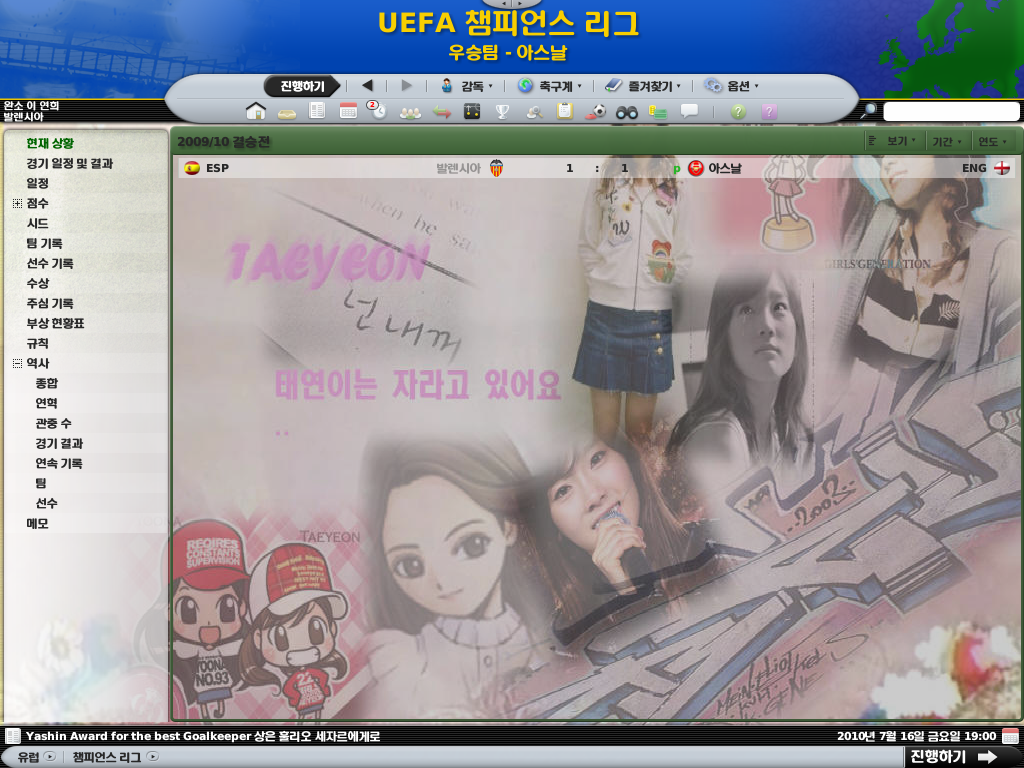Image resolution: width=1024 pixels, height=768 pixels.
Task: Select 주심 기록 in sidebar
Action: (50, 303)
